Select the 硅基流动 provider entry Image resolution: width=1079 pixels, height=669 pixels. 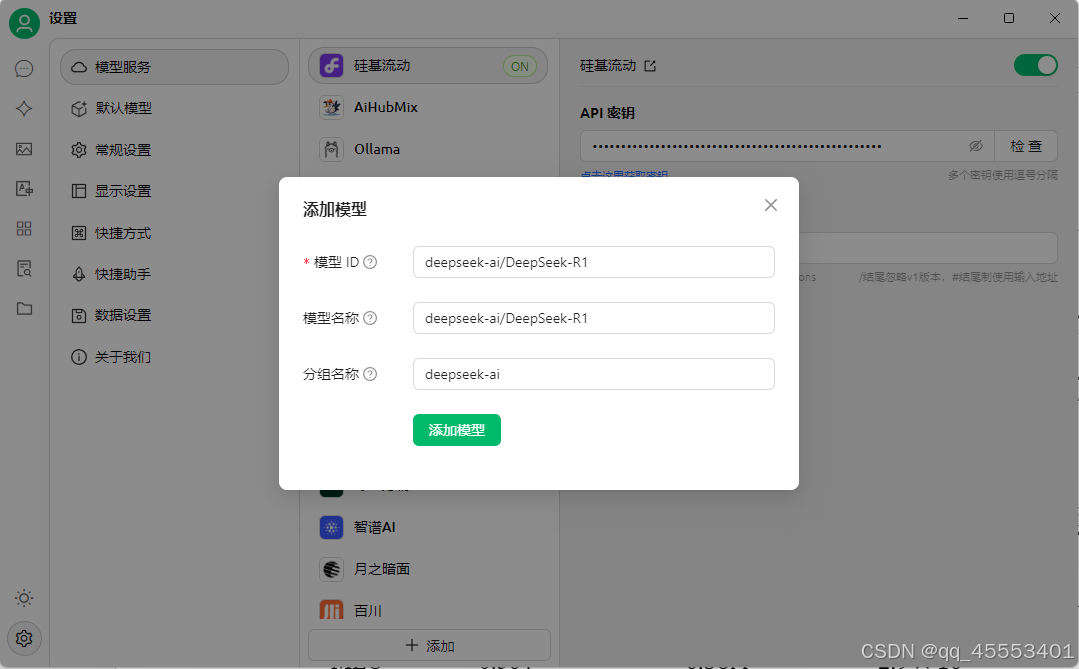pyautogui.click(x=428, y=65)
